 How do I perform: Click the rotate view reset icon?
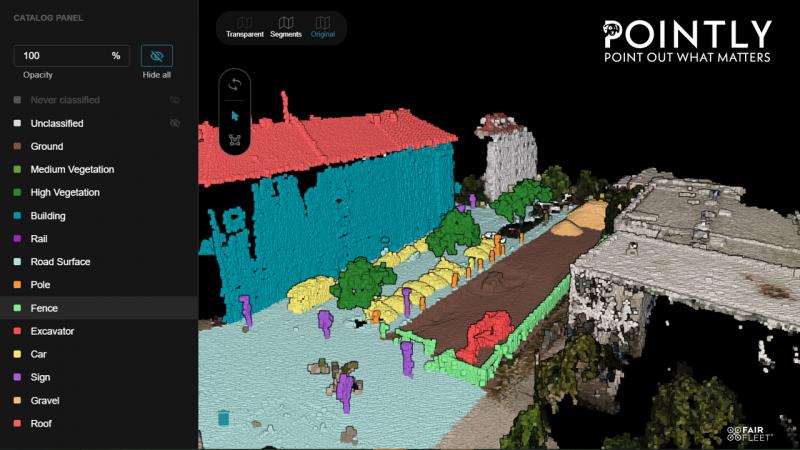(x=235, y=85)
